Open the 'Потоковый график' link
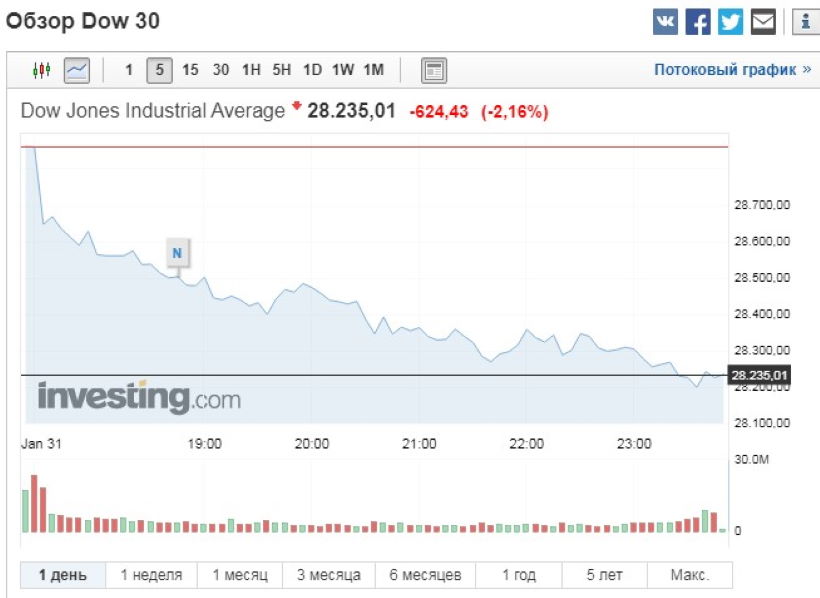The width and height of the screenshot is (820, 598). pos(732,70)
